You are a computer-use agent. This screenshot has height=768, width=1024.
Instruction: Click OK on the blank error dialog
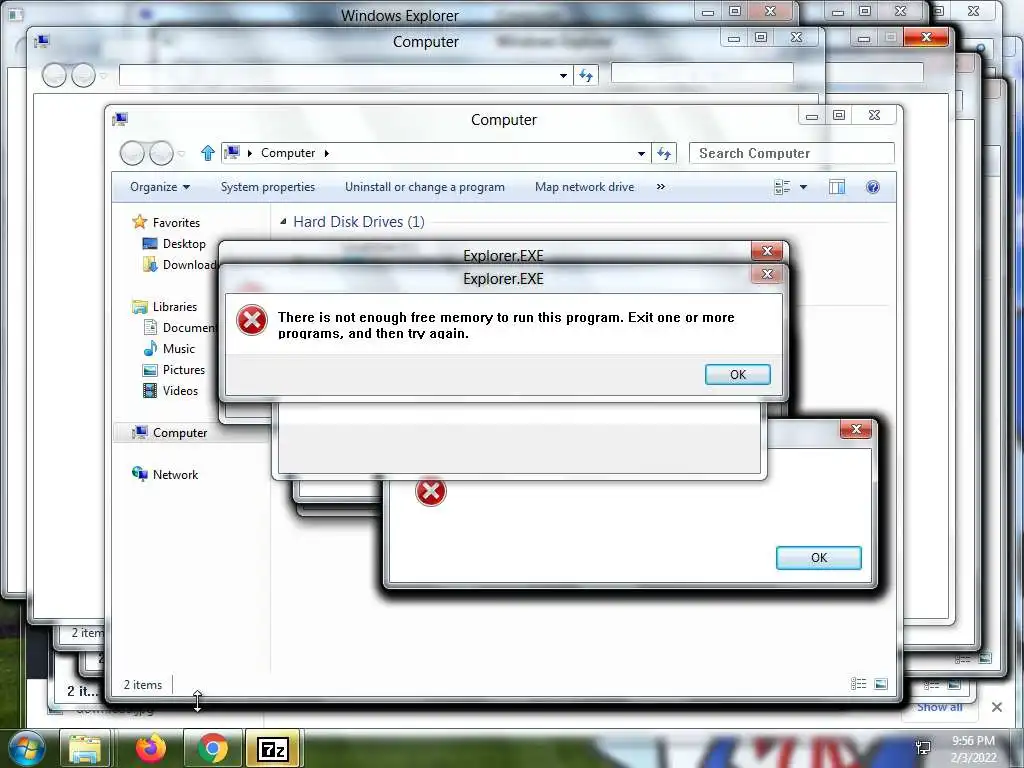tap(819, 558)
